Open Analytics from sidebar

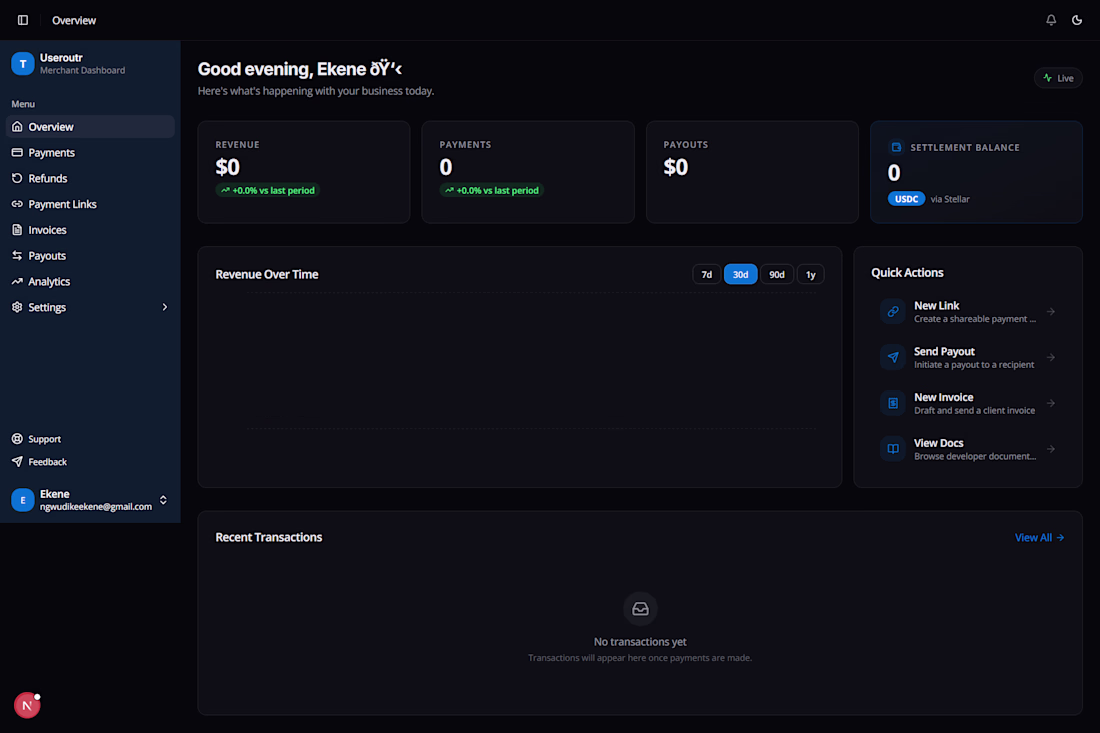click(x=90, y=281)
